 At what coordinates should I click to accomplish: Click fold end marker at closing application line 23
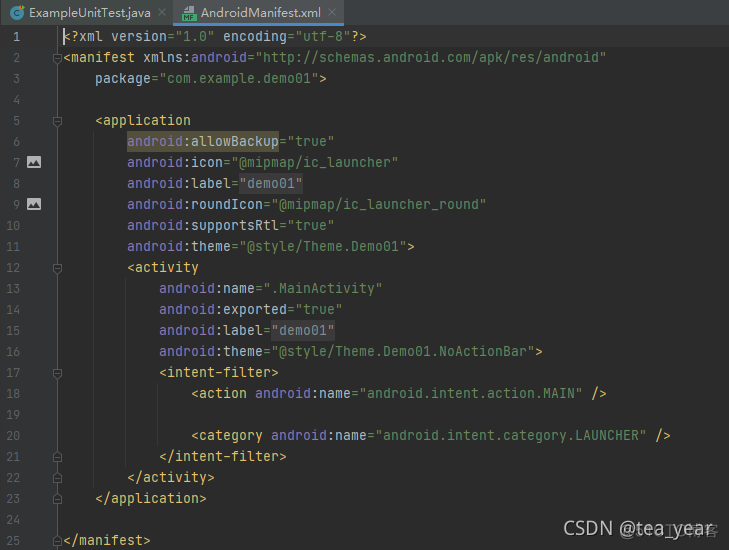pyautogui.click(x=57, y=499)
